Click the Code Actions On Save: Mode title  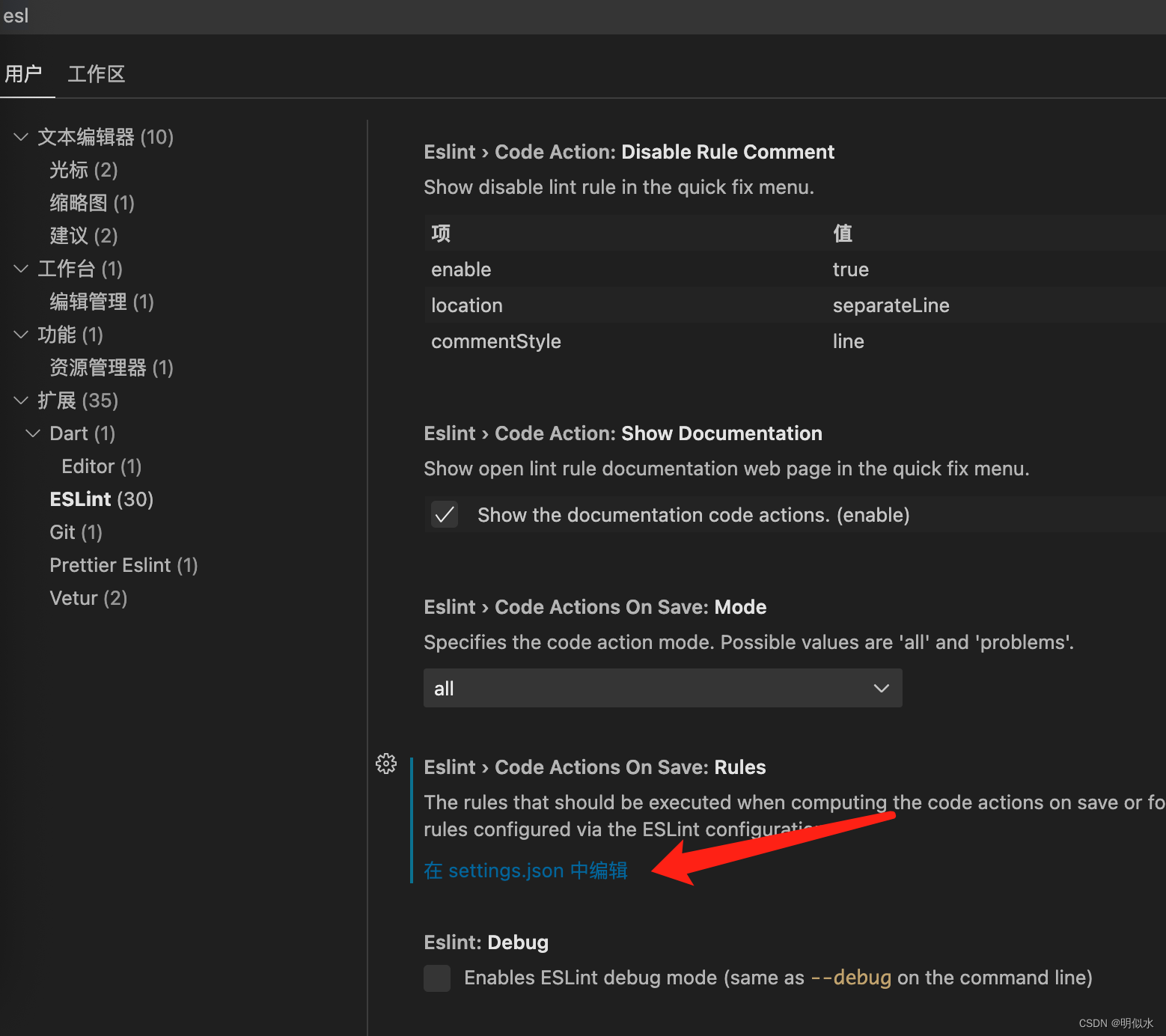point(595,607)
